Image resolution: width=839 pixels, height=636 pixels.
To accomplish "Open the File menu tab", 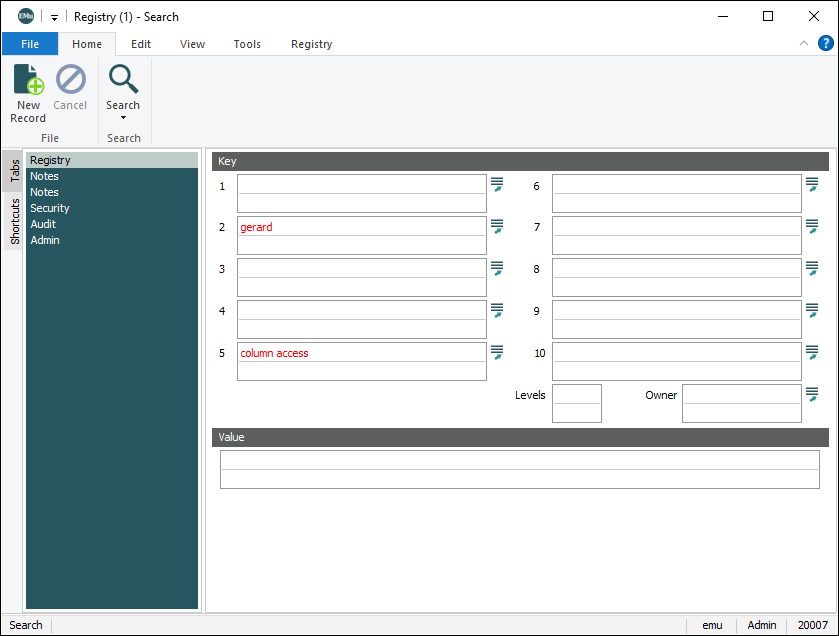I will (30, 44).
